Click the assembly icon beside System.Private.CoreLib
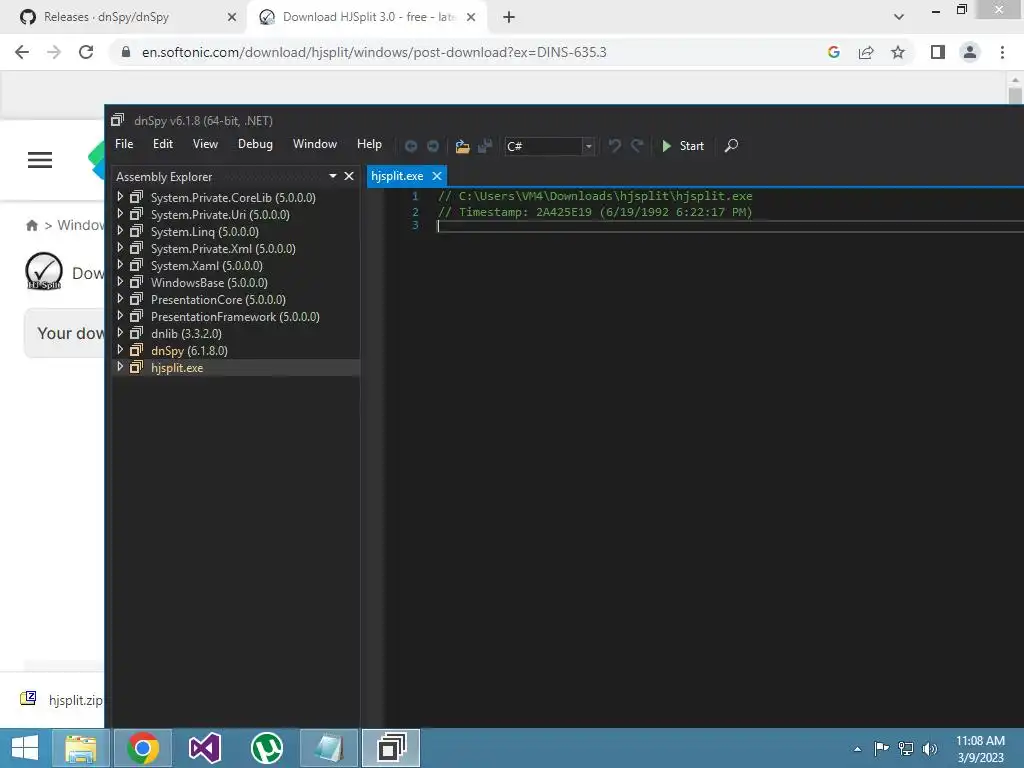 (136, 197)
